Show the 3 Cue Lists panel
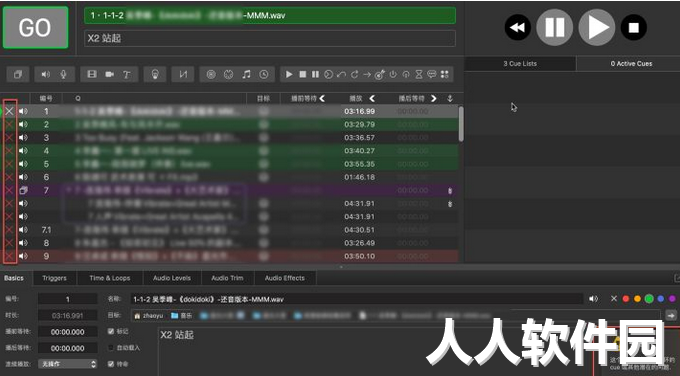Viewport: 680px width, 376px height. (x=520, y=63)
